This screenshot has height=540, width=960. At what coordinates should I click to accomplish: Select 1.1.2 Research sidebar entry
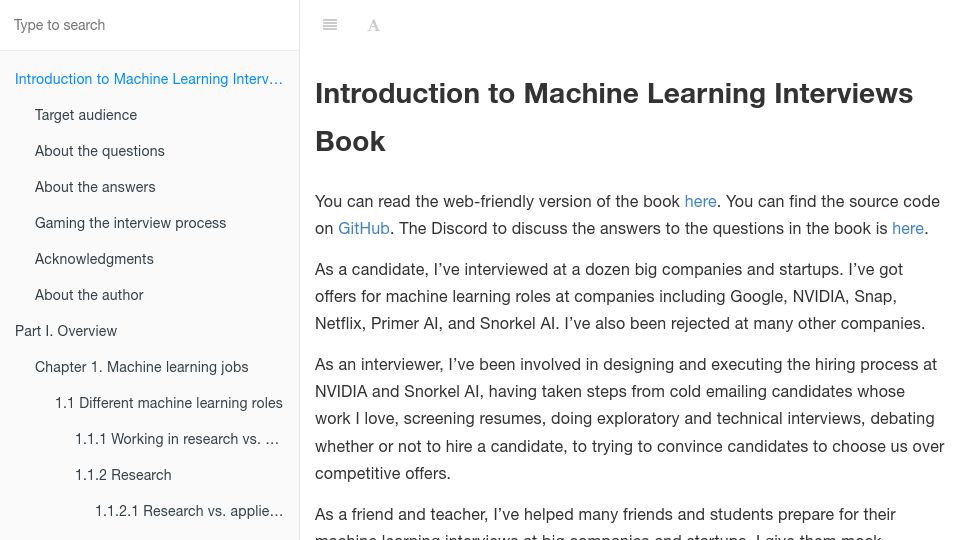(123, 475)
